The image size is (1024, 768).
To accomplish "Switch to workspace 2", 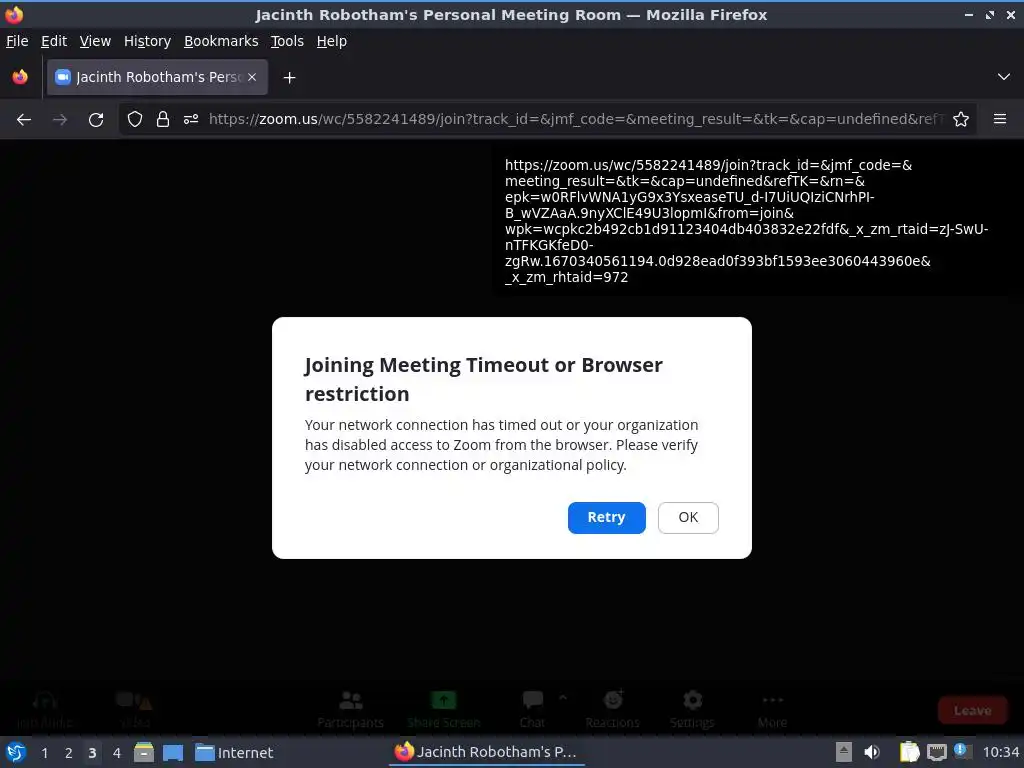I will [69, 753].
